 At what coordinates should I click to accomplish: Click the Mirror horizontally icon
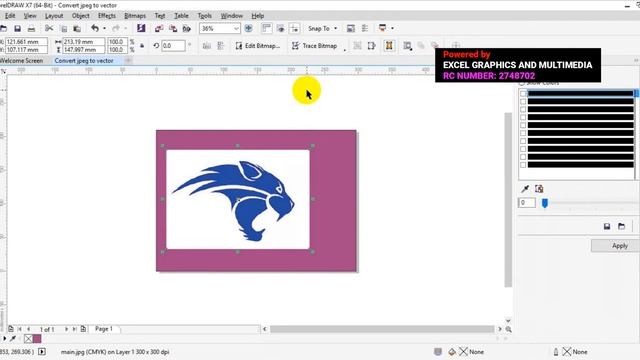(207, 46)
